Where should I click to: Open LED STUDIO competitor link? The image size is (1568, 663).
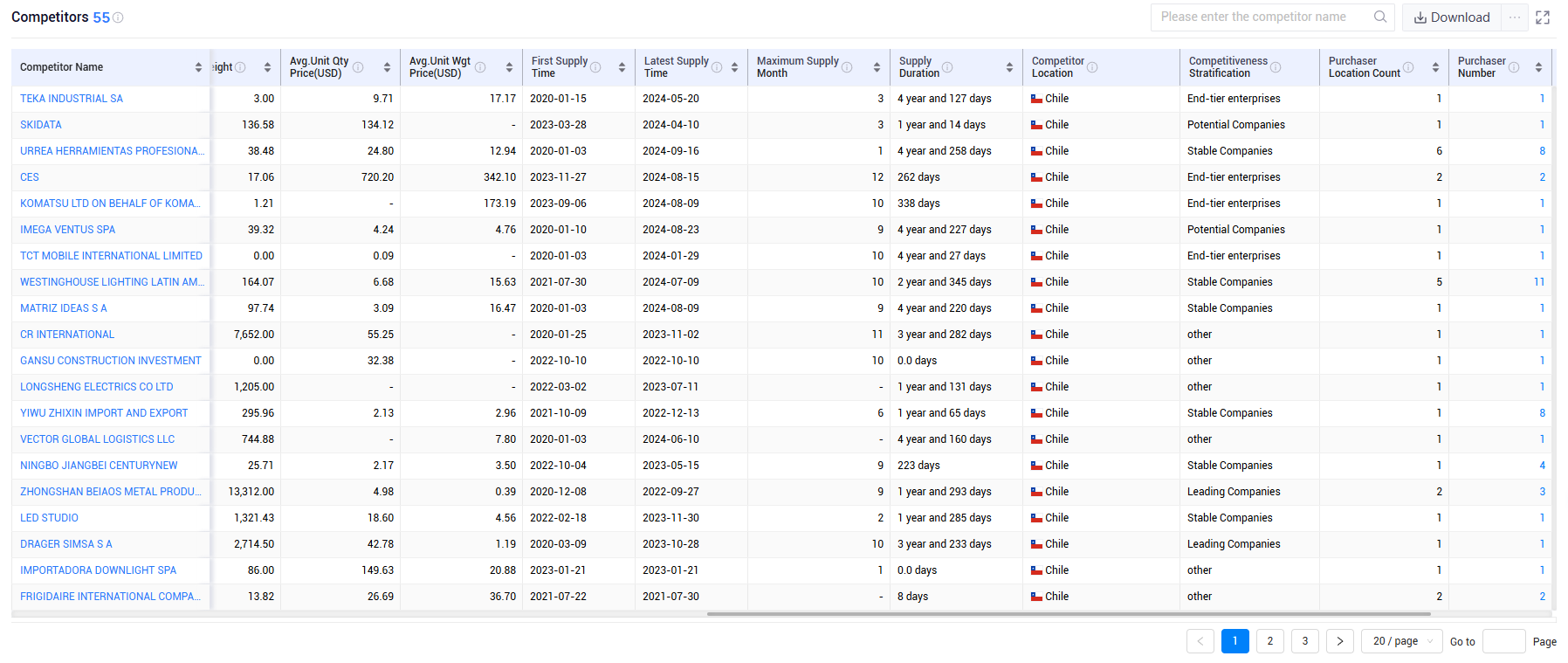click(49, 518)
